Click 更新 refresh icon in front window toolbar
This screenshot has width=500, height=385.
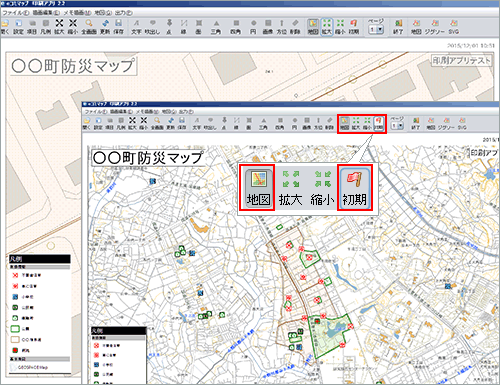point(171,123)
